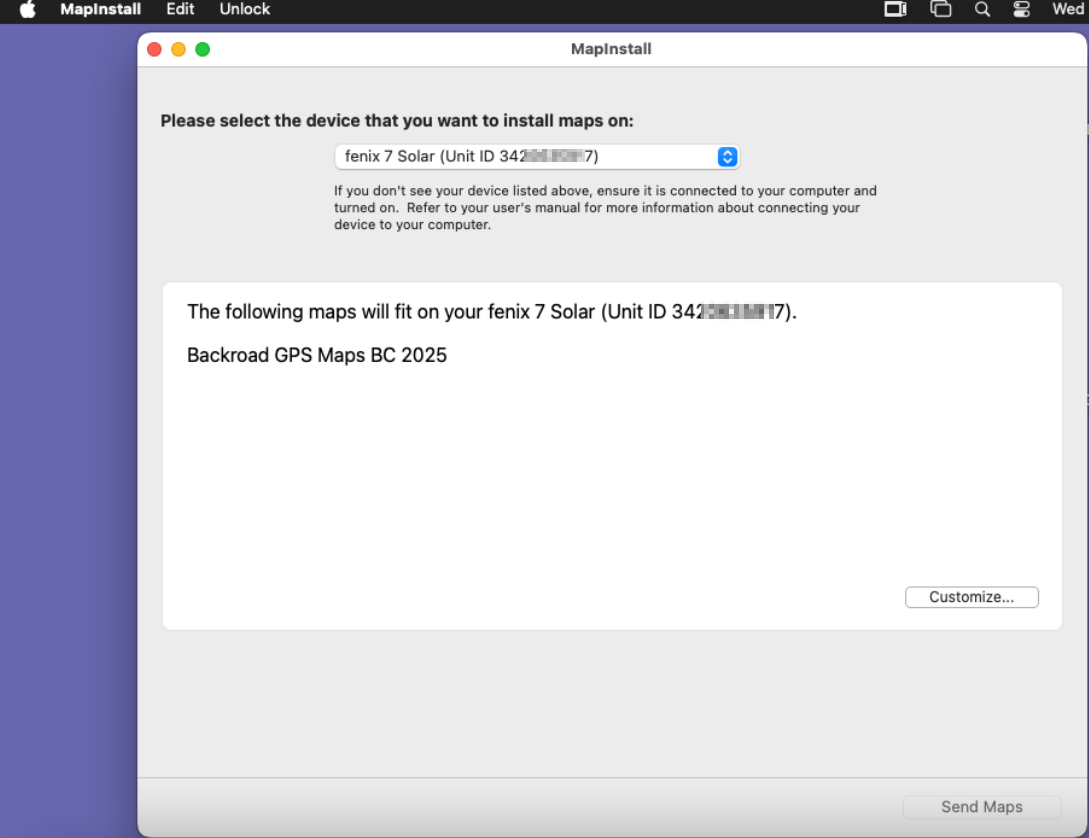This screenshot has width=1089, height=838.
Task: Open the Apple menu
Action: pos(28,10)
